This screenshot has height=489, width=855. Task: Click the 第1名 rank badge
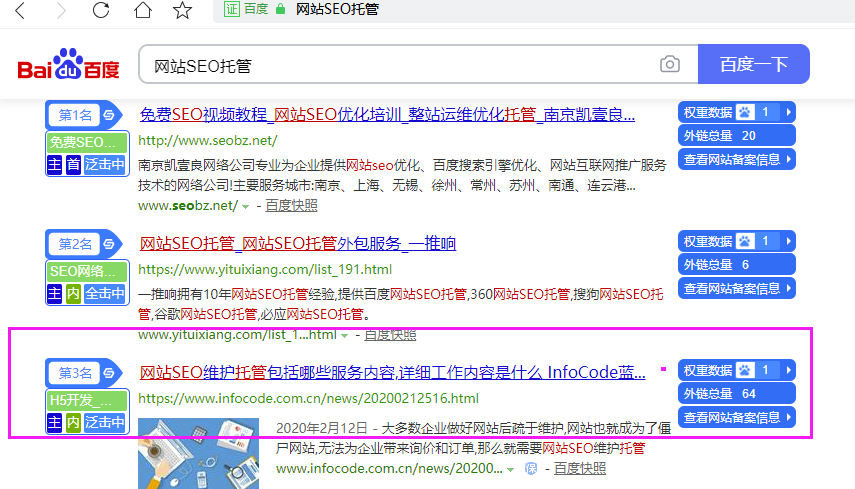point(75,115)
